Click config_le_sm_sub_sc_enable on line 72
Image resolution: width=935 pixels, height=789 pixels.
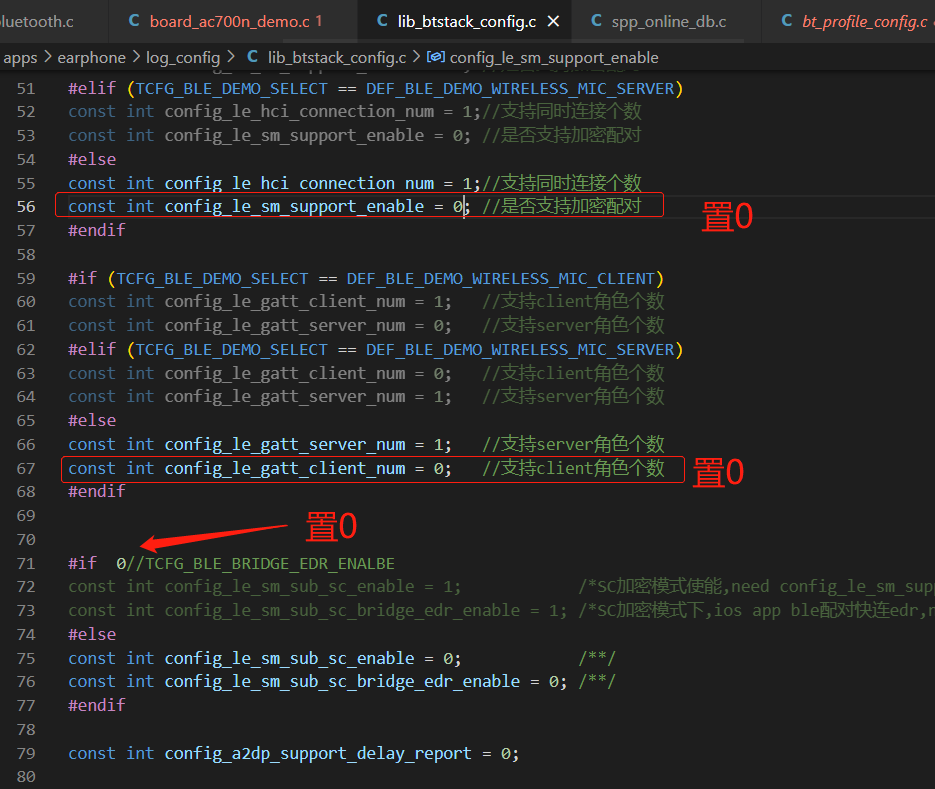[x=290, y=587]
